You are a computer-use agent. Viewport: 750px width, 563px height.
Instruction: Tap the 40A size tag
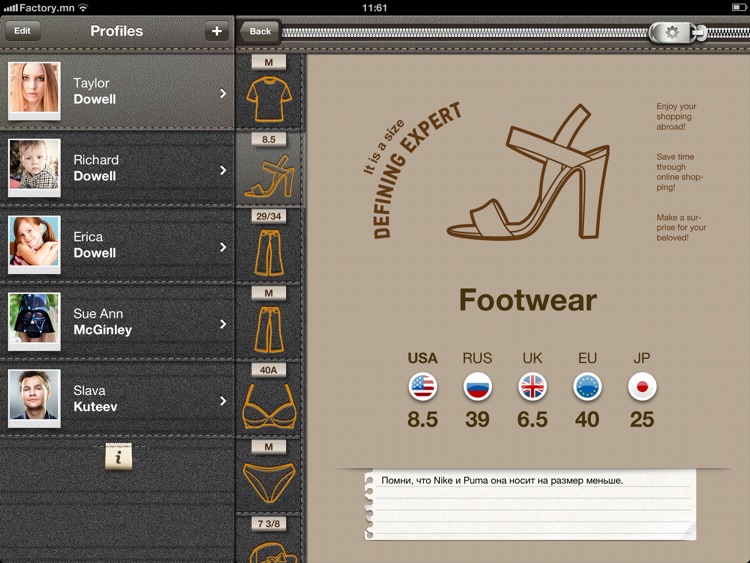point(269,370)
